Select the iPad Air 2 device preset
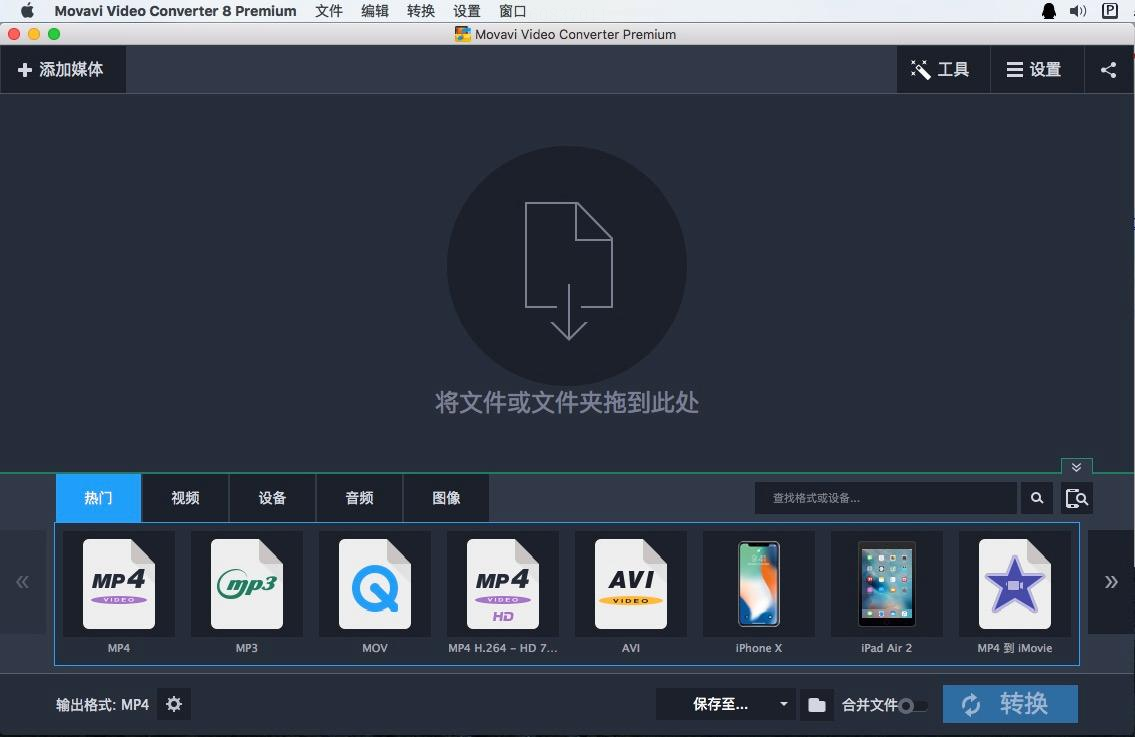This screenshot has height=737, width=1135. [887, 584]
